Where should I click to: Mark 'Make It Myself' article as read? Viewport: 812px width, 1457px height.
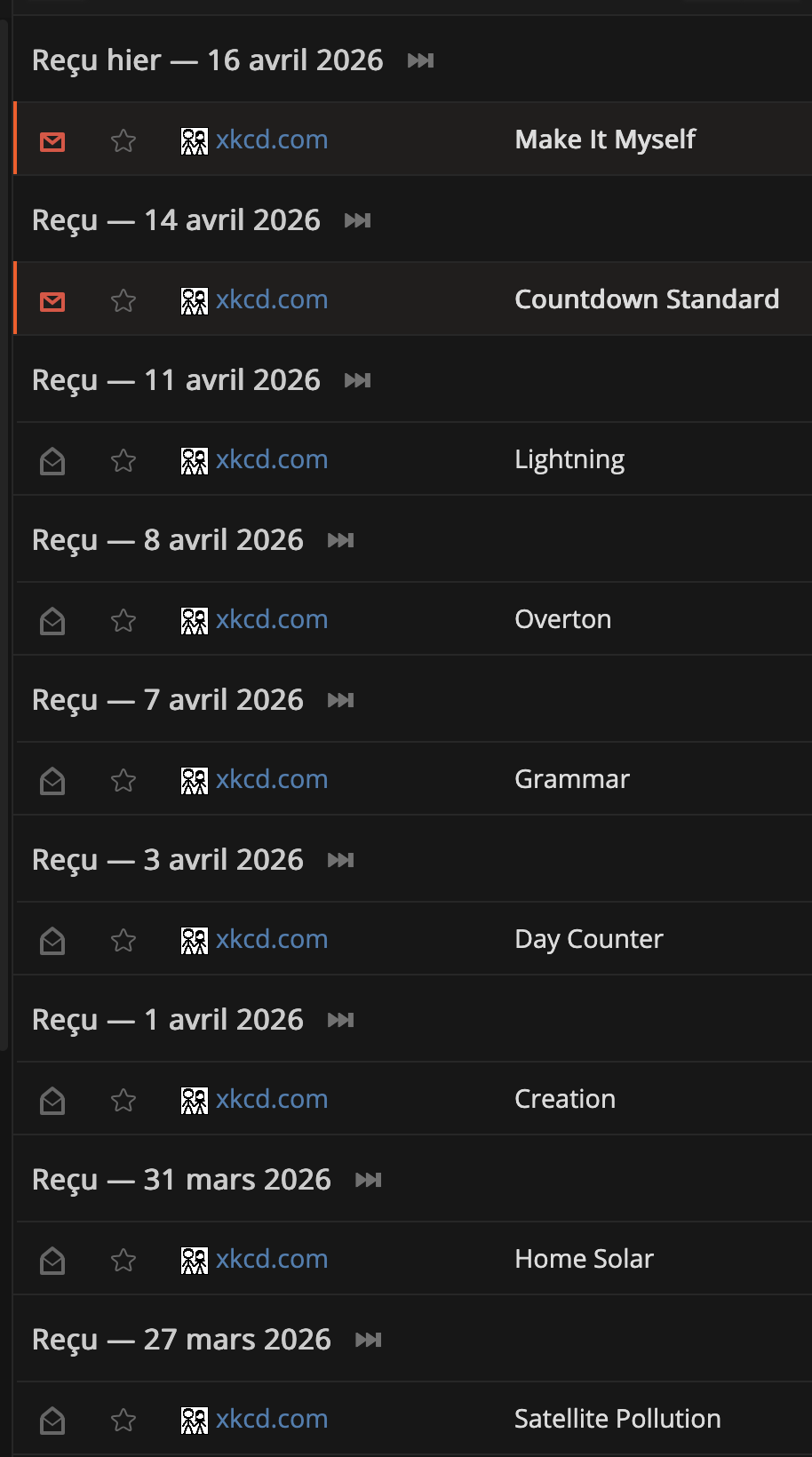(52, 141)
